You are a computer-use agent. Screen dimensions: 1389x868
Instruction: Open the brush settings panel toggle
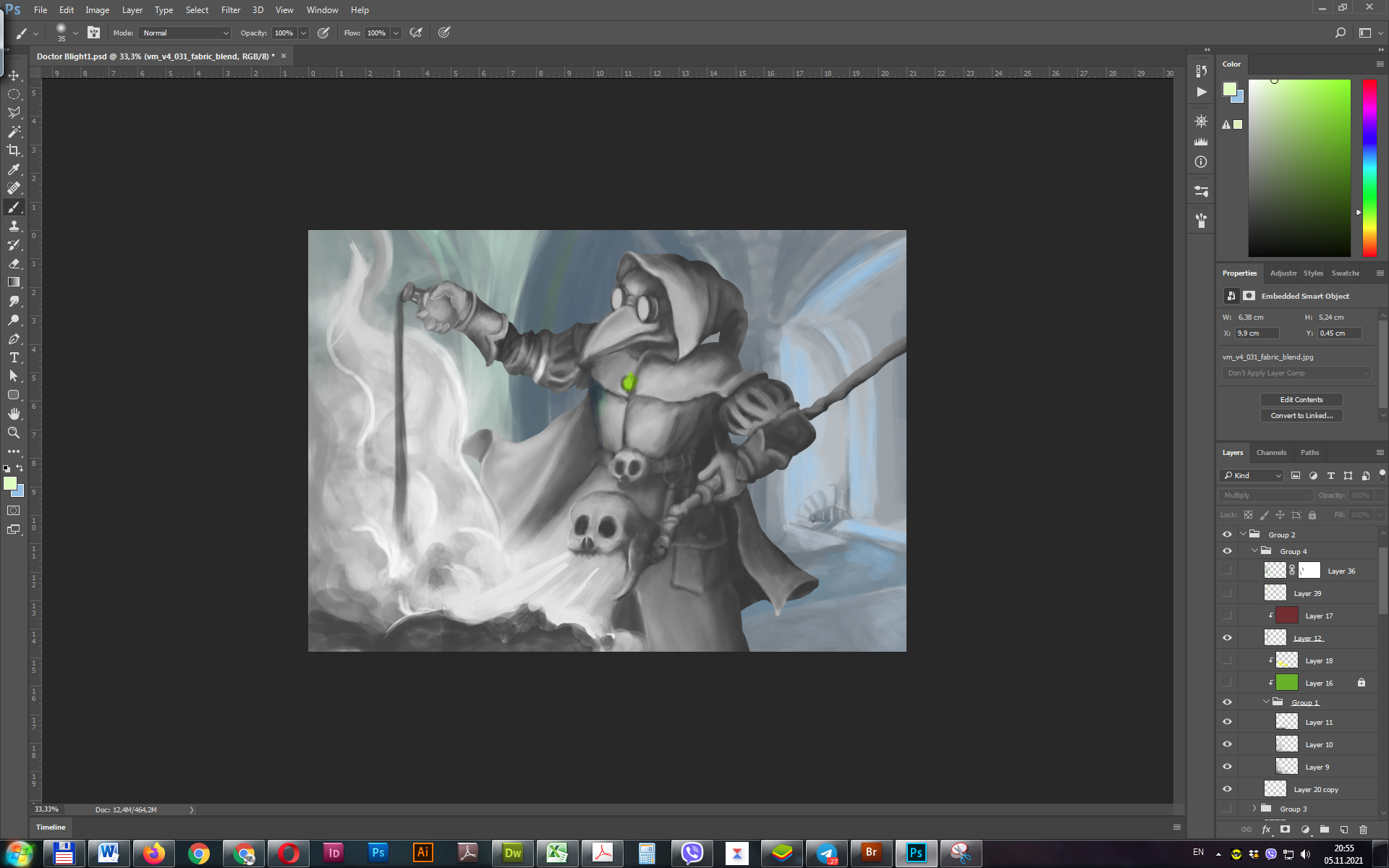coord(94,33)
